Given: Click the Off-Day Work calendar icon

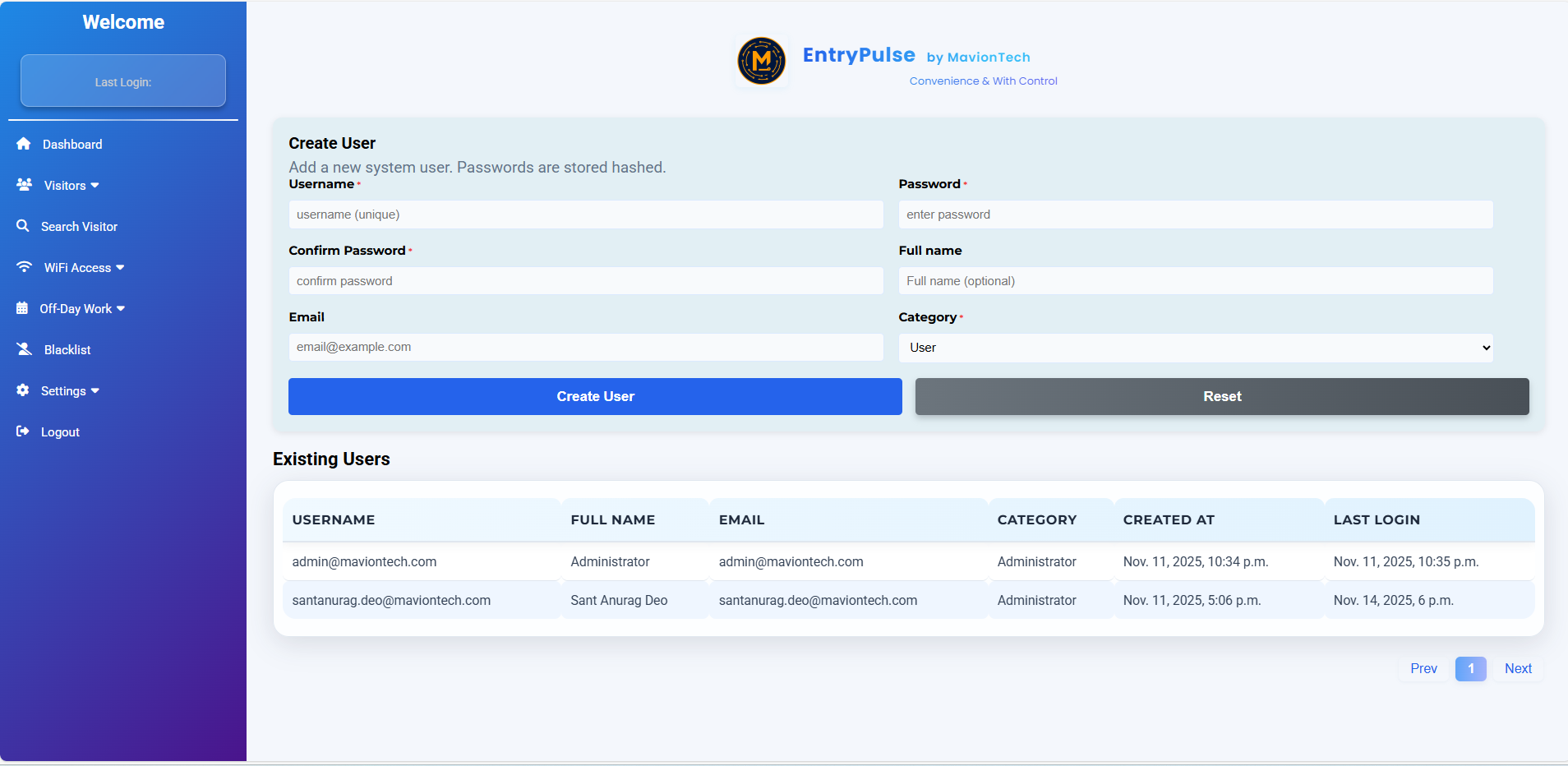Looking at the screenshot, I should (x=22, y=308).
